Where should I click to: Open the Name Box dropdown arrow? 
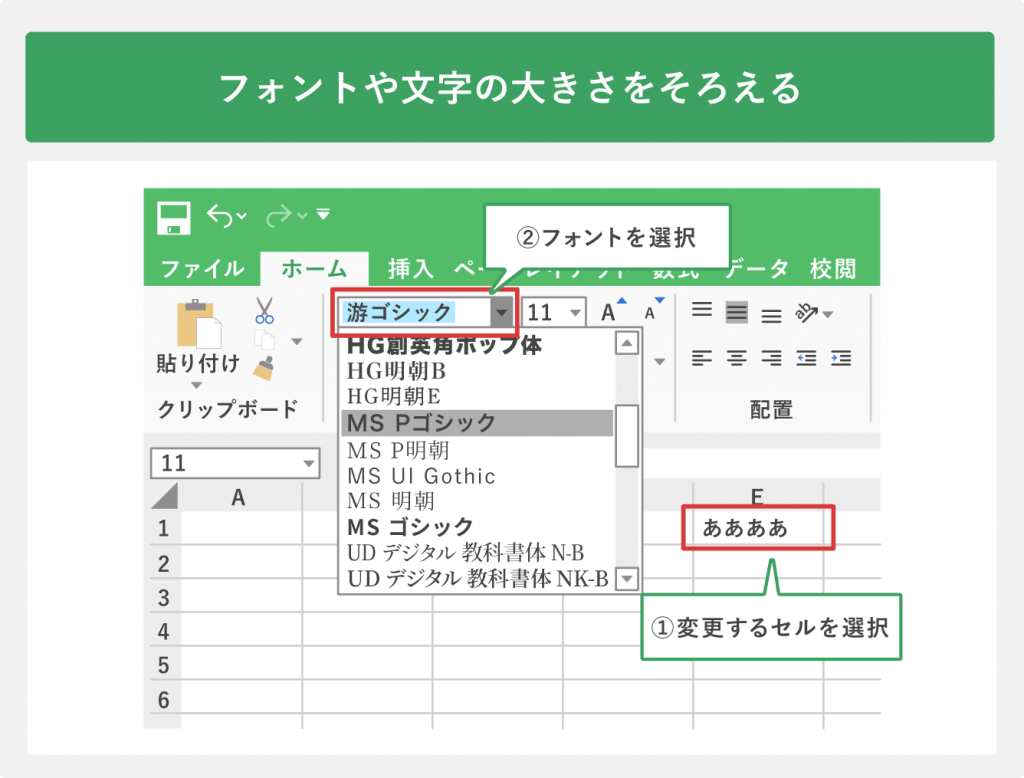309,464
